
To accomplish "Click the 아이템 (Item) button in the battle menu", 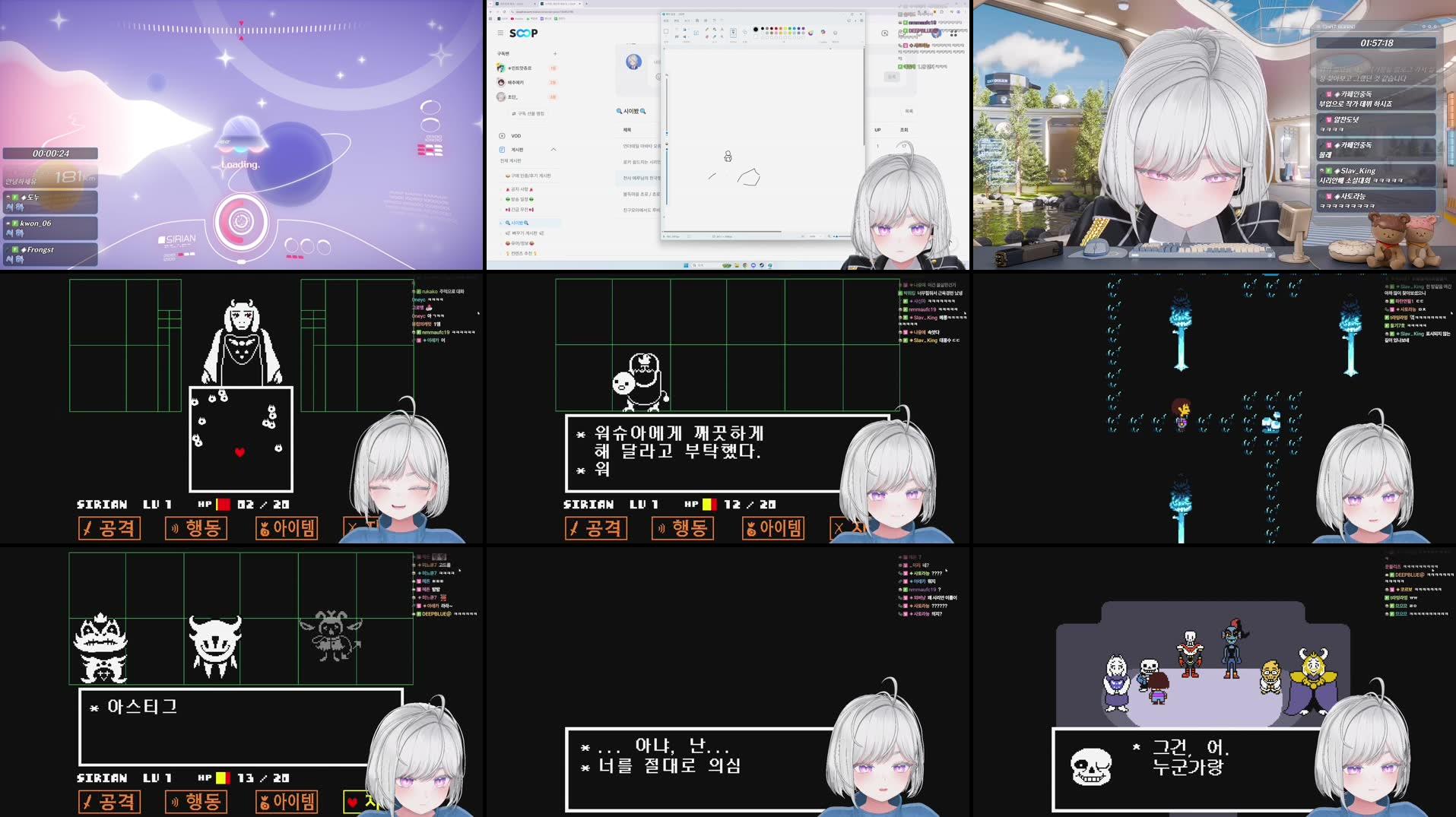I will [287, 529].
